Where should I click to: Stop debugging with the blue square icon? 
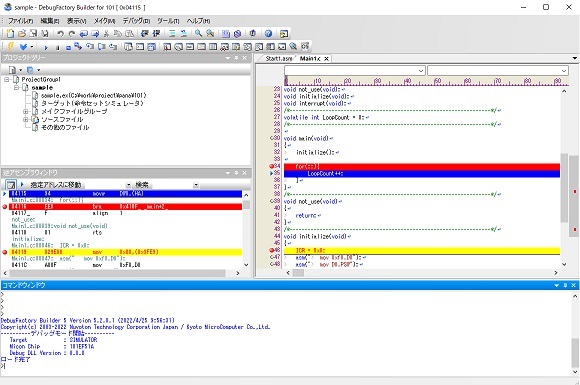tap(68, 47)
